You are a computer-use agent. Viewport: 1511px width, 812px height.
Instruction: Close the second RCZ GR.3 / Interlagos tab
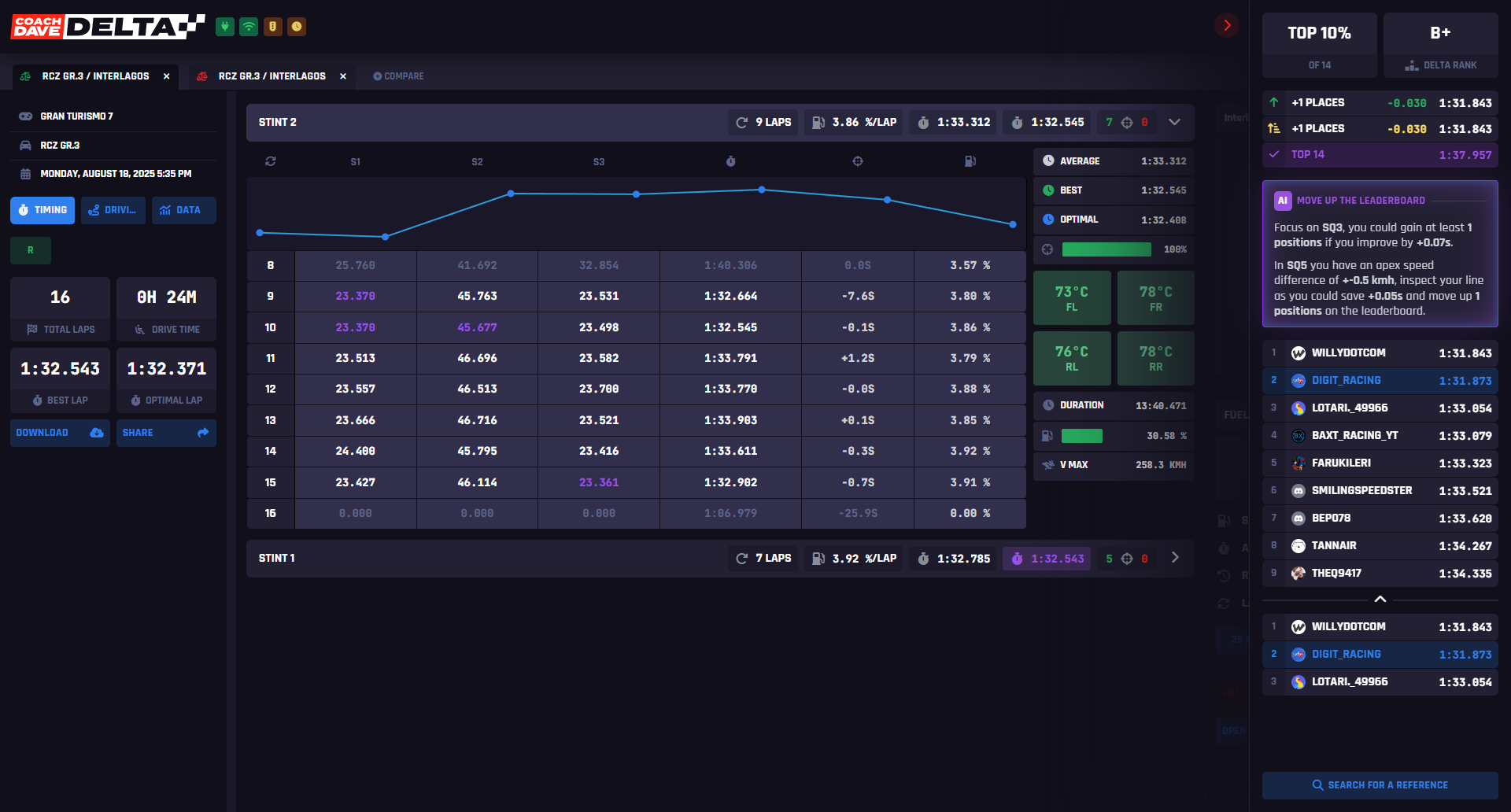coord(343,76)
